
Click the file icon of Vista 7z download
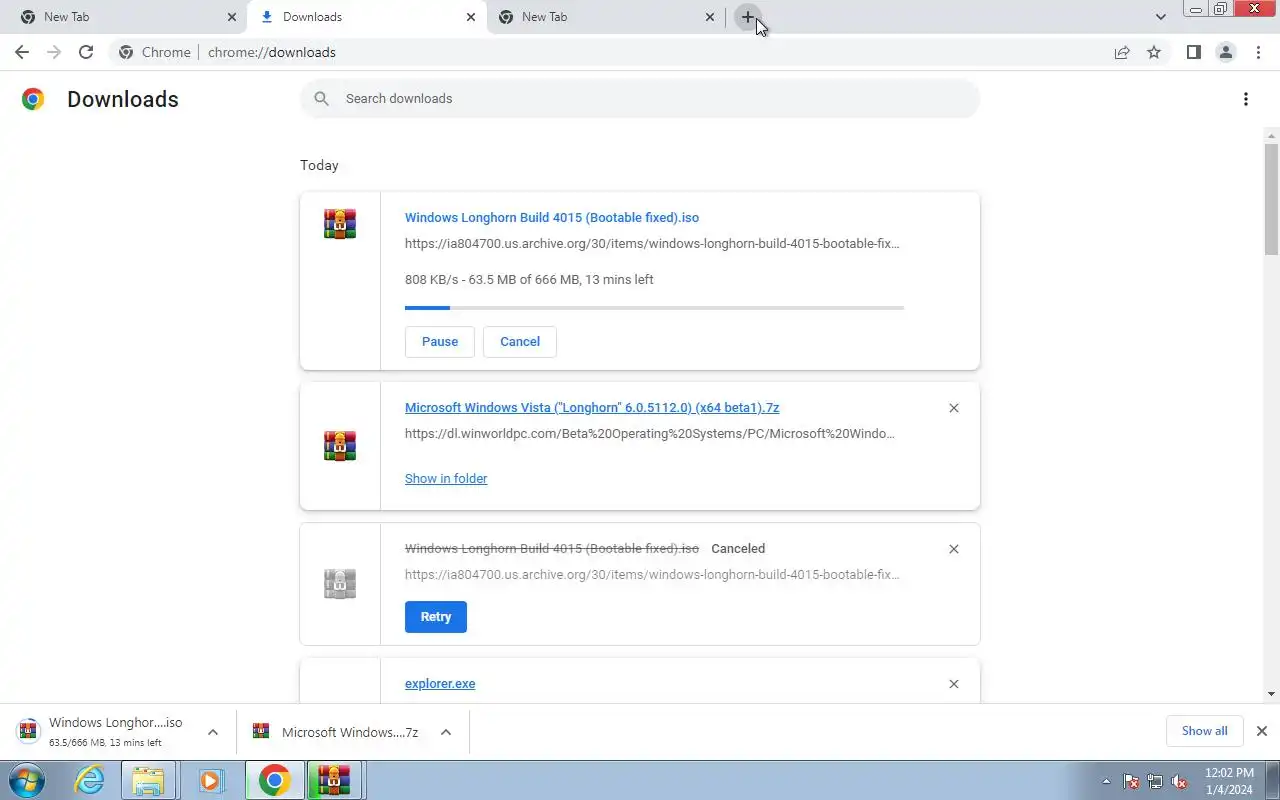point(340,446)
